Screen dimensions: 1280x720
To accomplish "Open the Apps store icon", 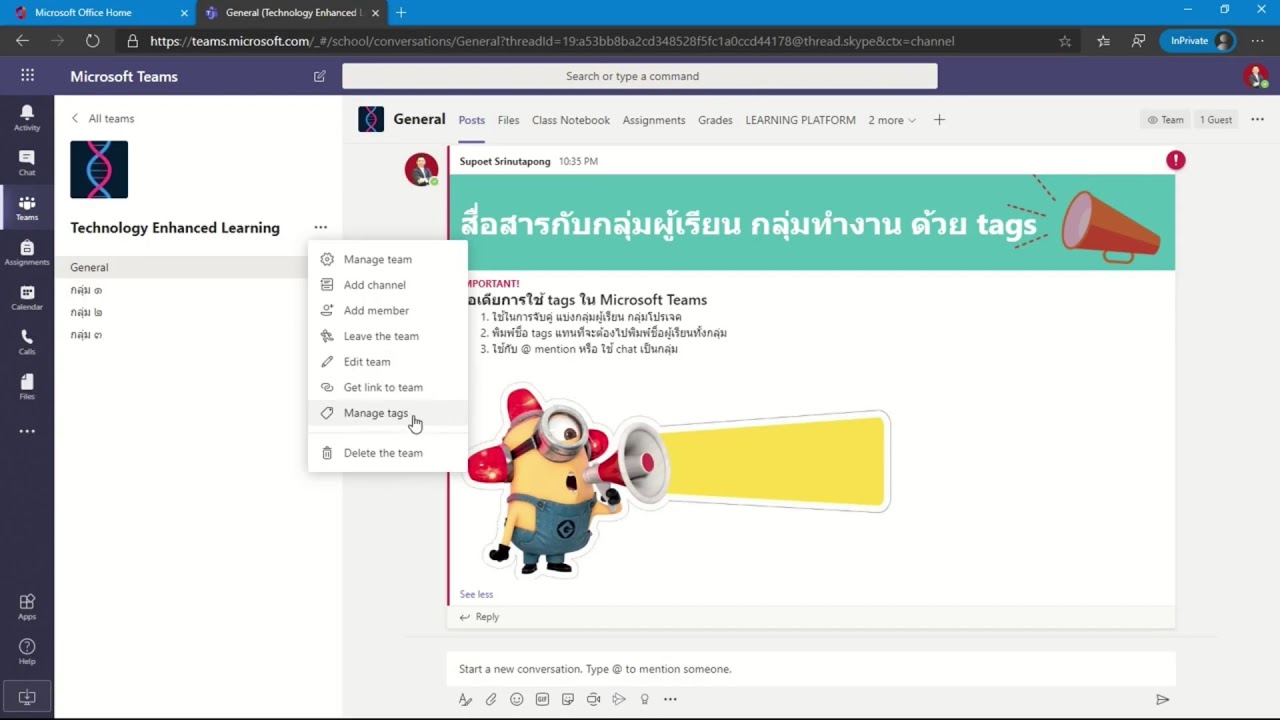I will tap(27, 606).
